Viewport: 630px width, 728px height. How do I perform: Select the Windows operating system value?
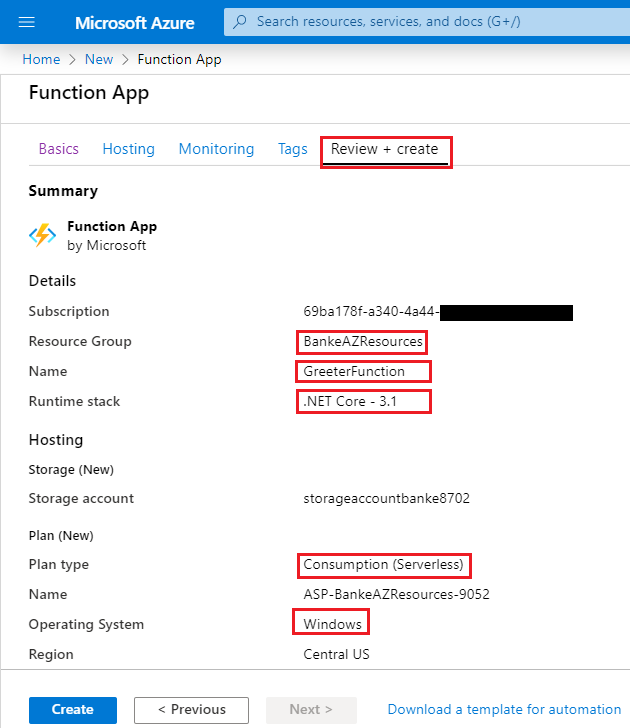332,624
